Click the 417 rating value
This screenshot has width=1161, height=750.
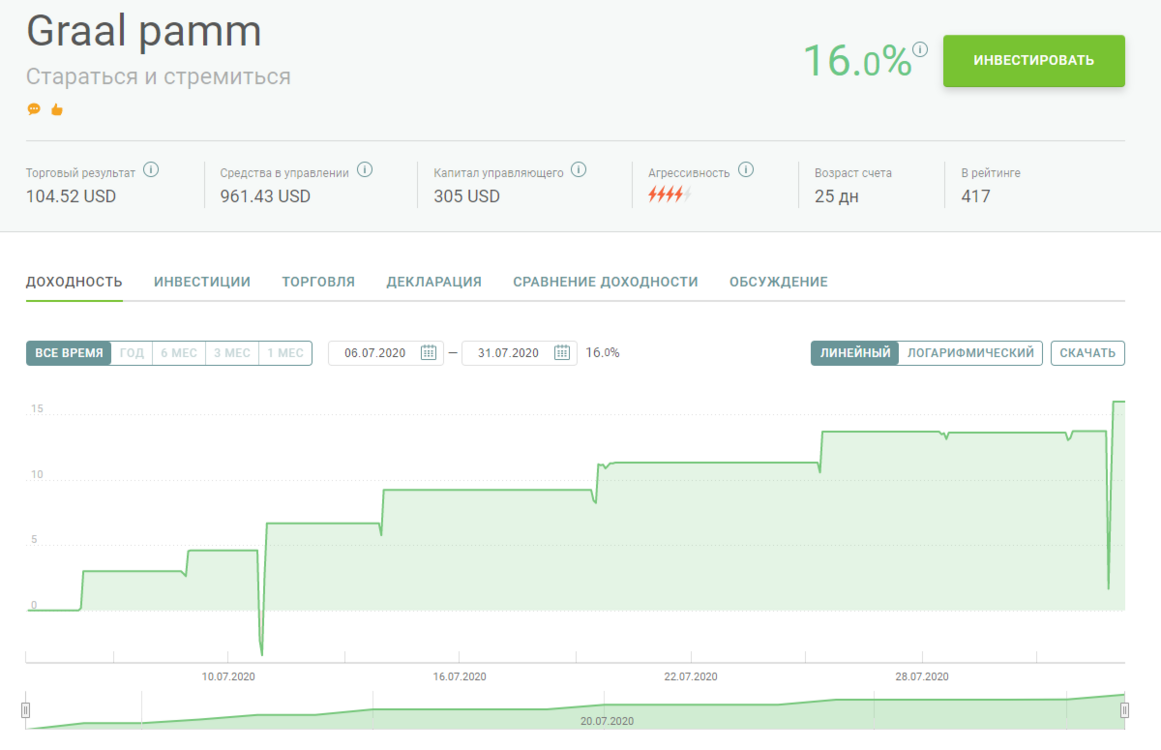[x=975, y=196]
